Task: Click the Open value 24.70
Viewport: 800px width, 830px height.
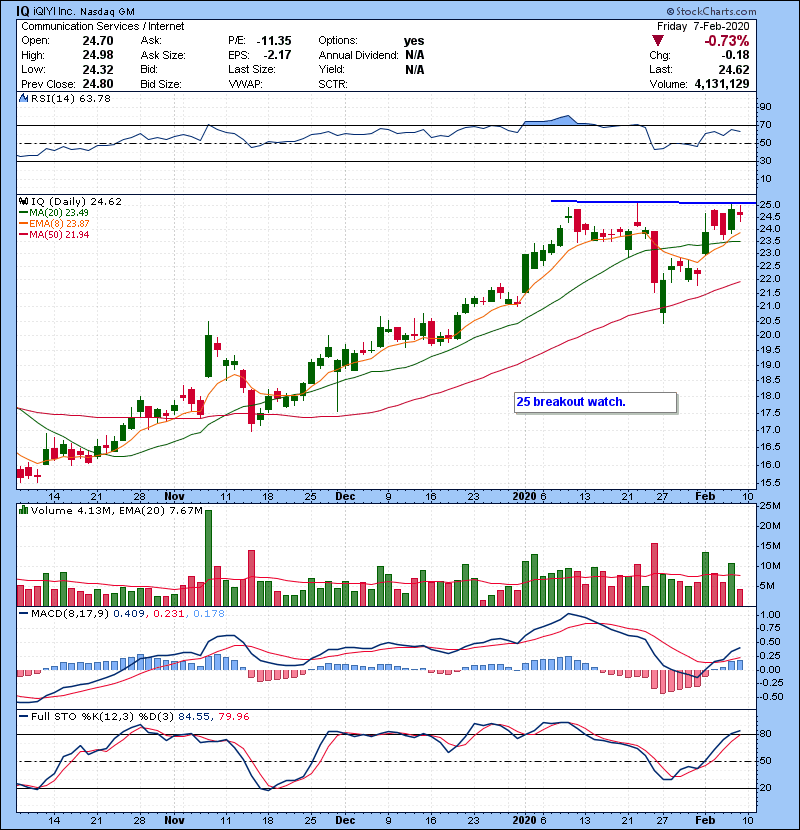Action: (98, 41)
